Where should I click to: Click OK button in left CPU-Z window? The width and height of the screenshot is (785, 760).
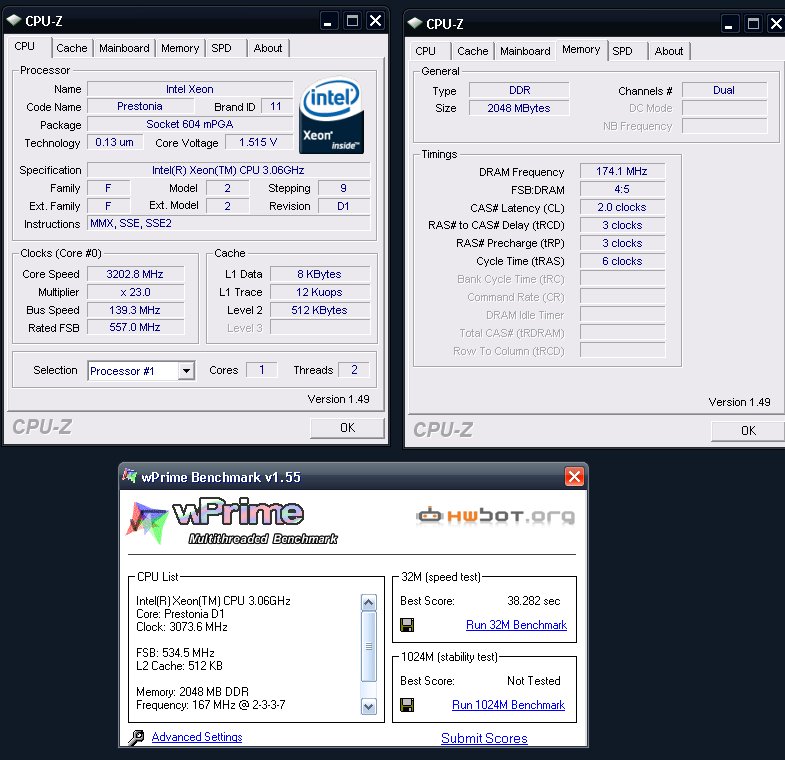pos(347,428)
